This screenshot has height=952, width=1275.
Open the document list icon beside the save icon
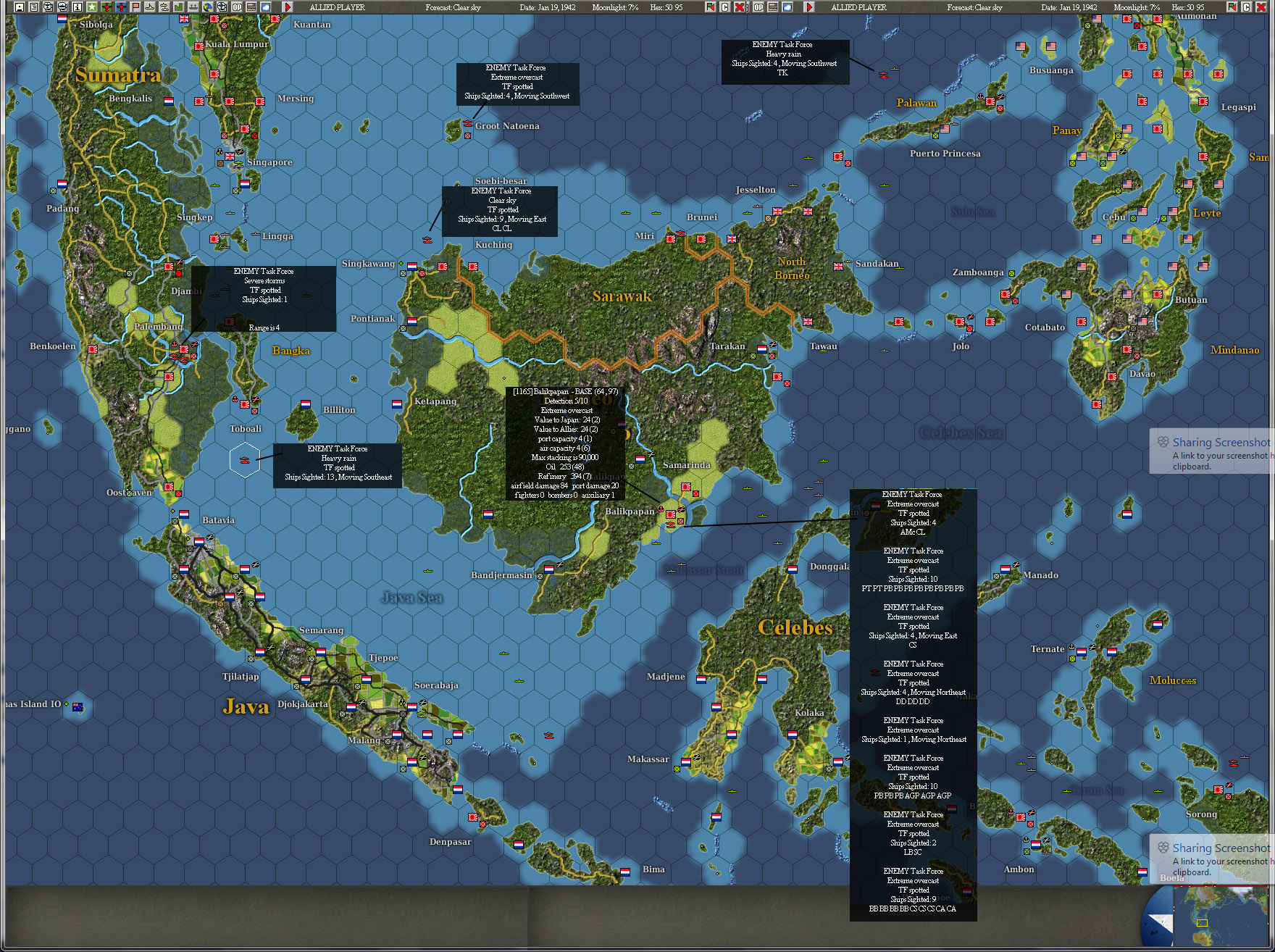click(x=34, y=7)
